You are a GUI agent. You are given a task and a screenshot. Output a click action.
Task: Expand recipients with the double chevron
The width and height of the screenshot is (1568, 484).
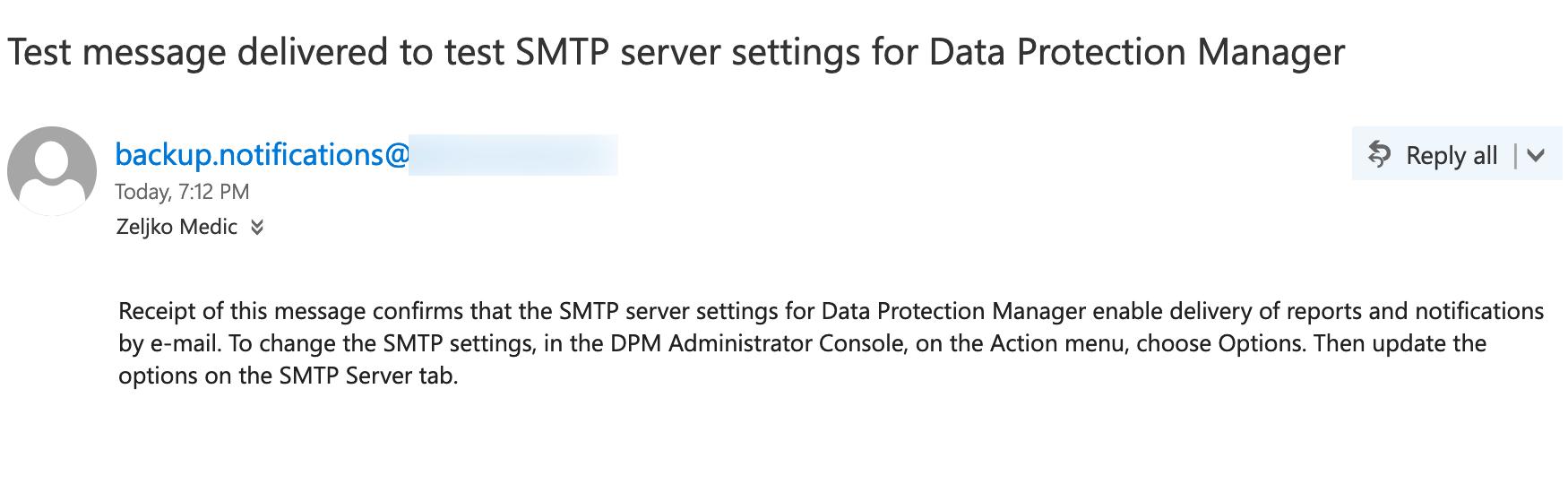pyautogui.click(x=257, y=227)
